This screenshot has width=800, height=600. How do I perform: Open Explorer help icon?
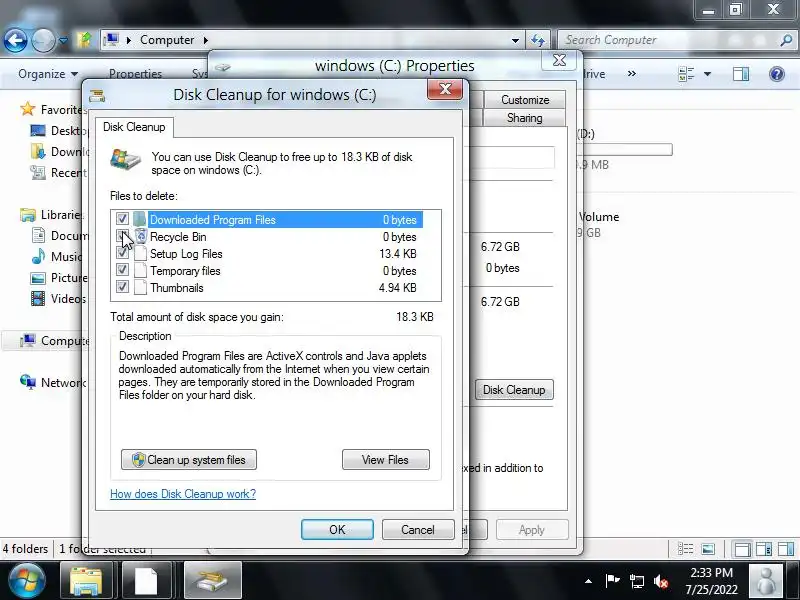pos(777,74)
